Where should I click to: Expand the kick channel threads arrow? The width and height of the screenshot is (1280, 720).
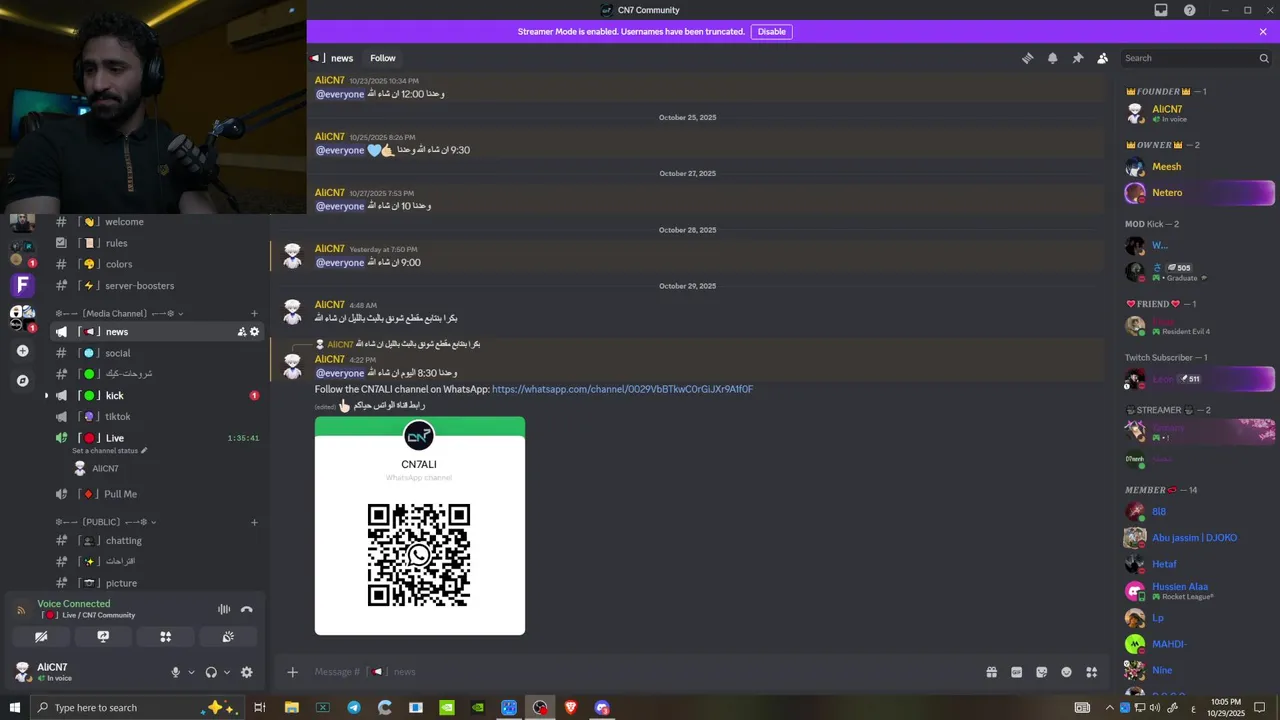pos(46,396)
